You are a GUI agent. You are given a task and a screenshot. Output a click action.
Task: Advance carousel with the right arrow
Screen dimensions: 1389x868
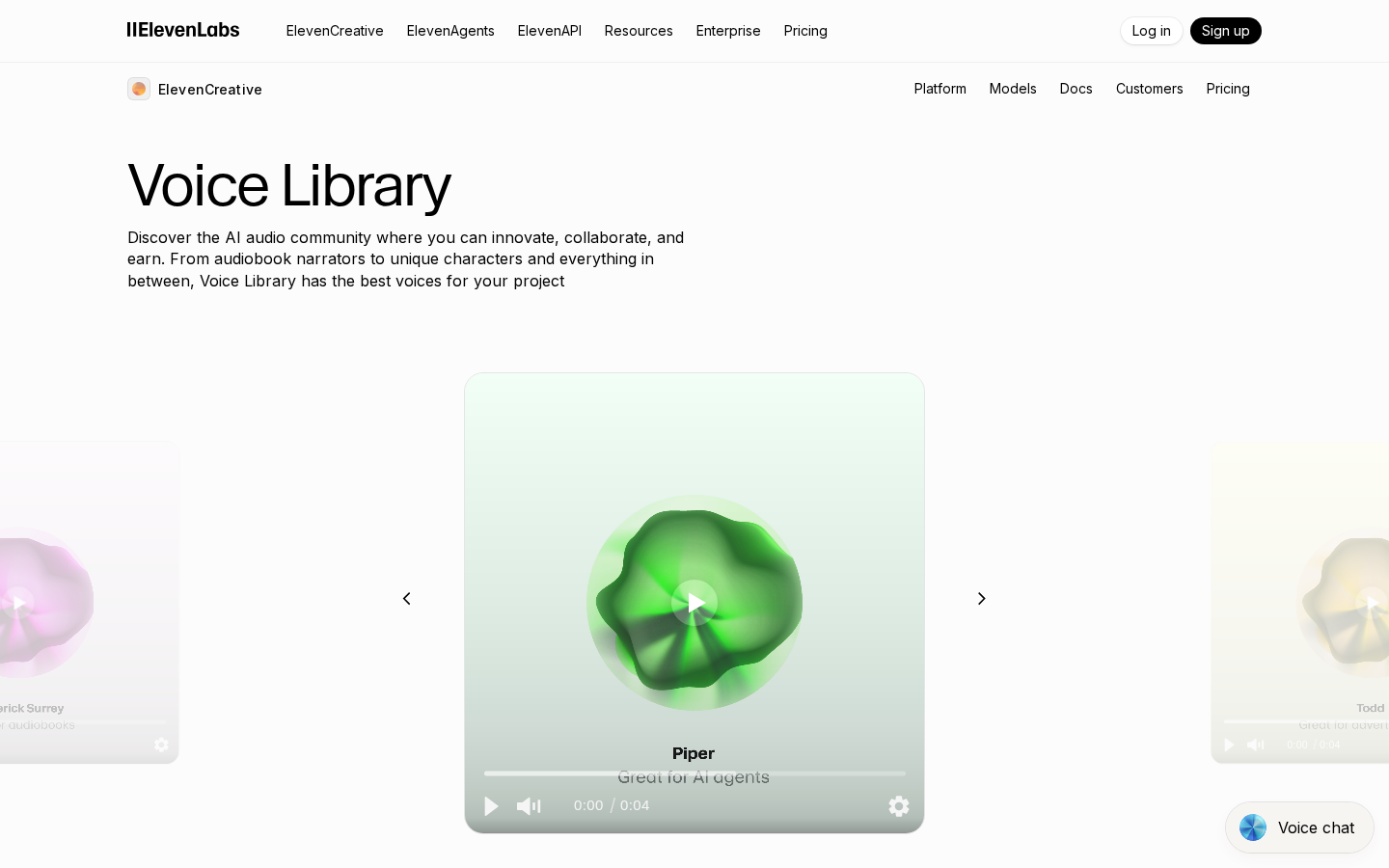click(x=982, y=598)
